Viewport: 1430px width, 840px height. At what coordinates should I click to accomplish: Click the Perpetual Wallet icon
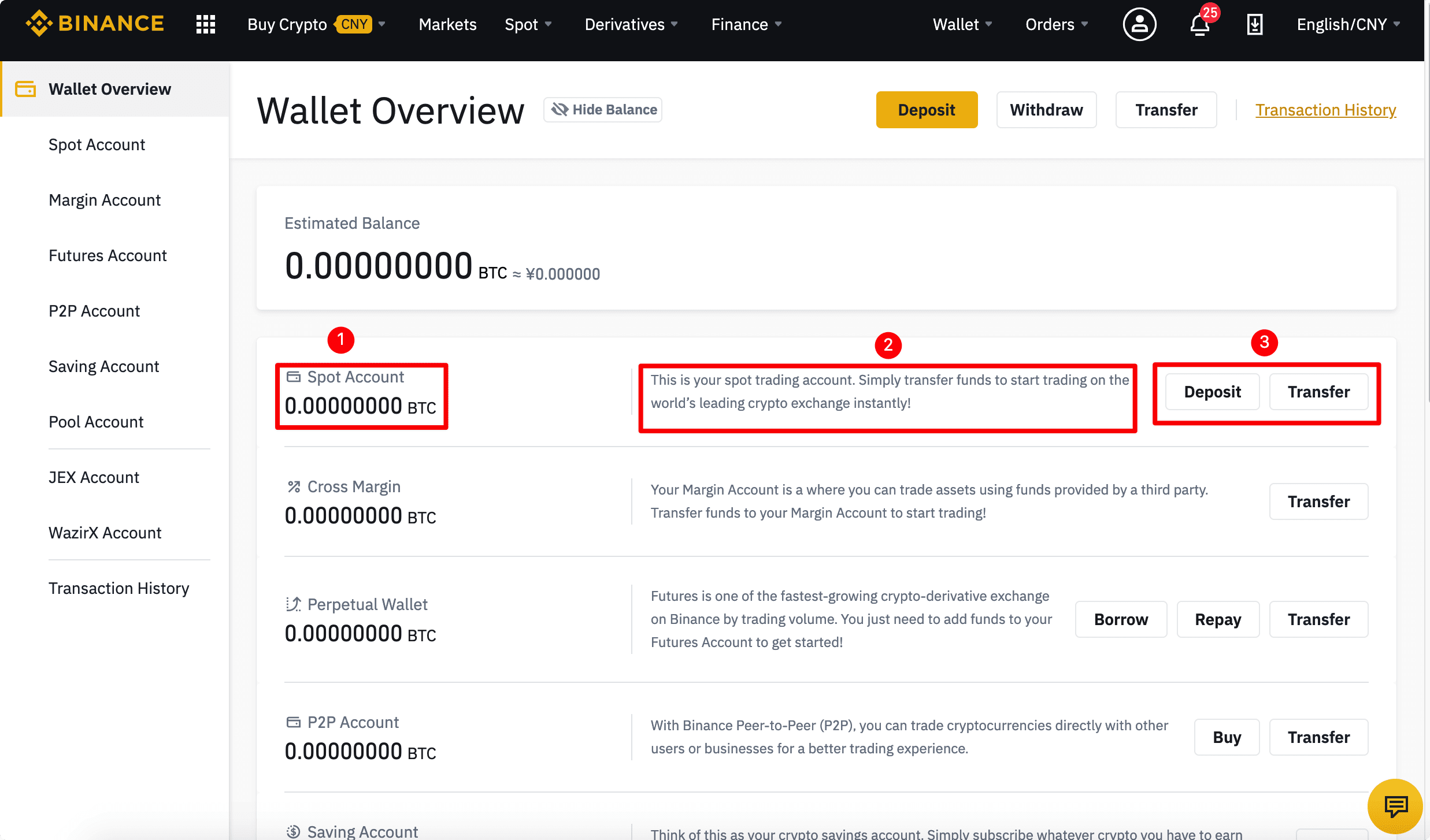point(294,604)
